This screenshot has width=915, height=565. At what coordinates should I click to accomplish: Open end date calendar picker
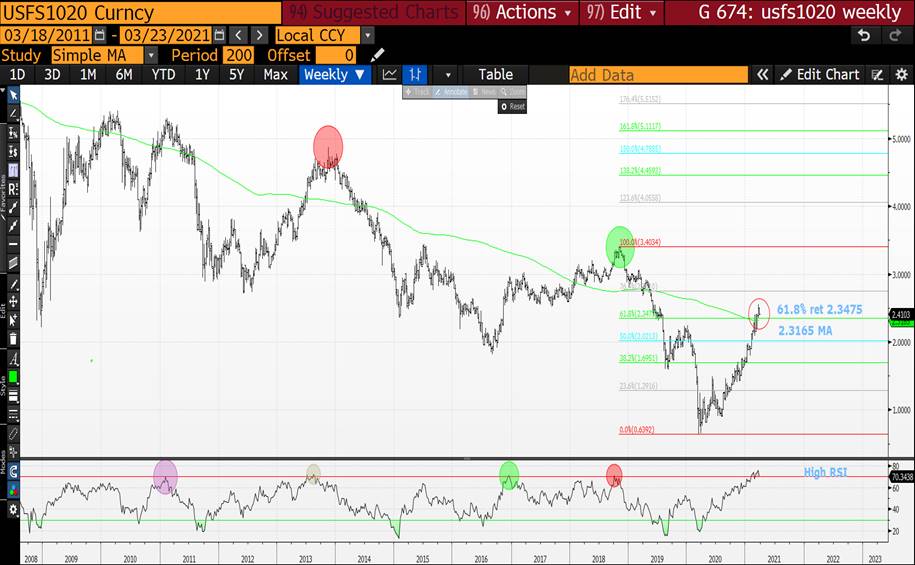tap(219, 36)
